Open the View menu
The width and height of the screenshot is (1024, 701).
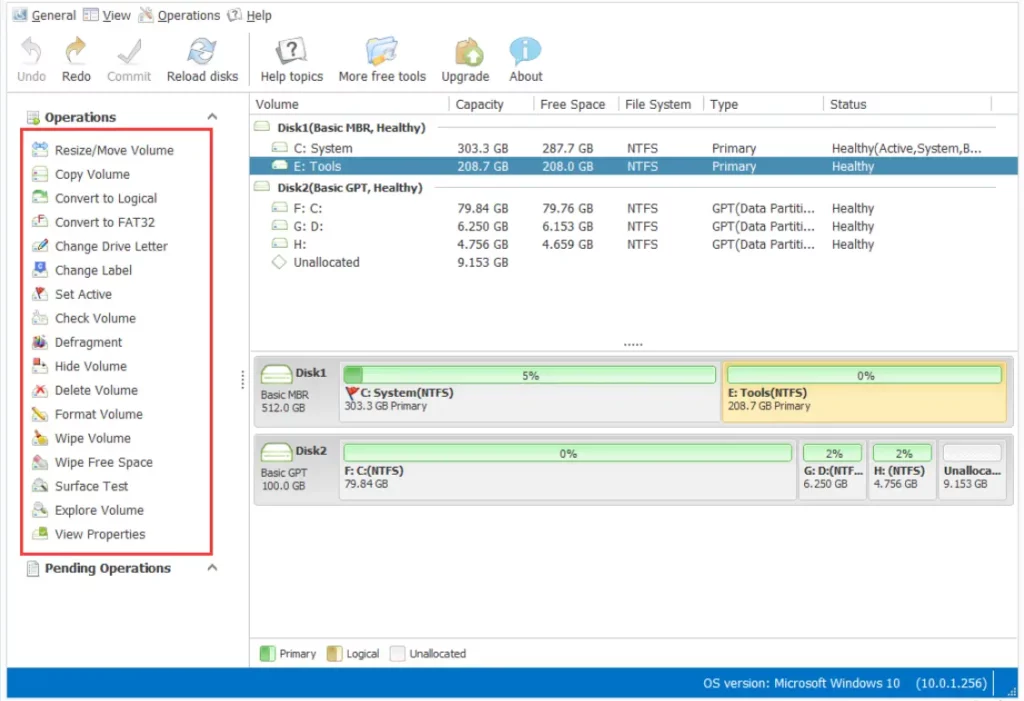pos(116,15)
